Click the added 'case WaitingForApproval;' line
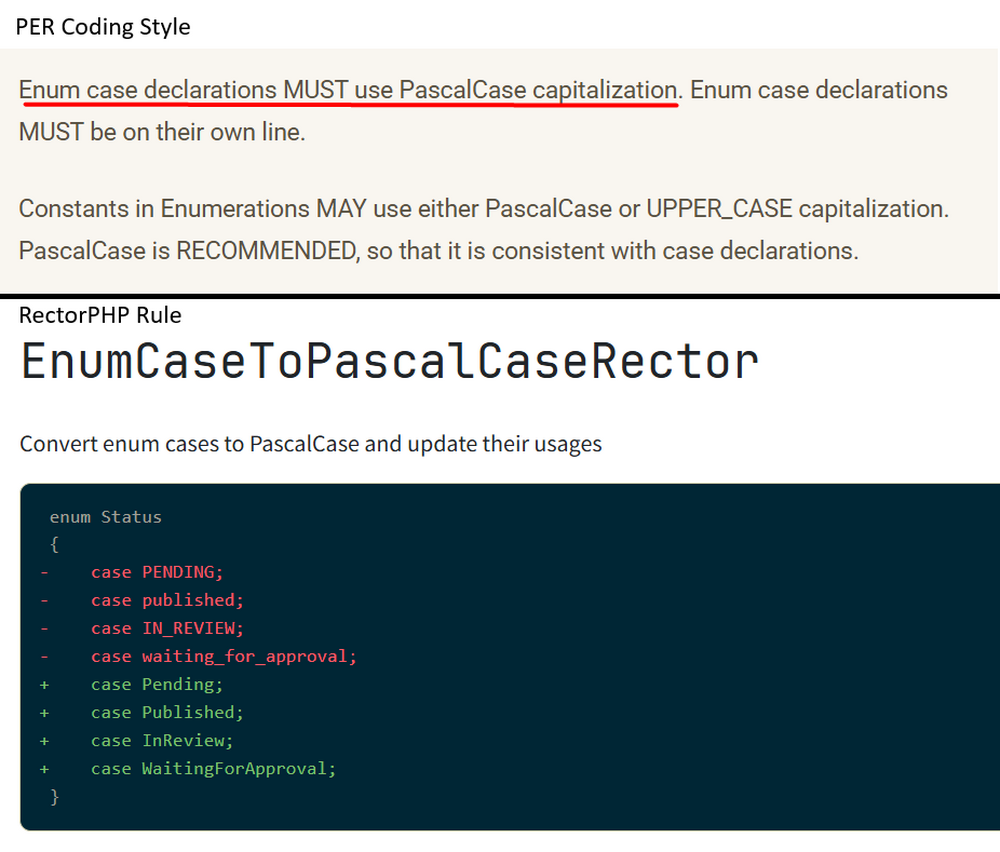 (x=213, y=768)
